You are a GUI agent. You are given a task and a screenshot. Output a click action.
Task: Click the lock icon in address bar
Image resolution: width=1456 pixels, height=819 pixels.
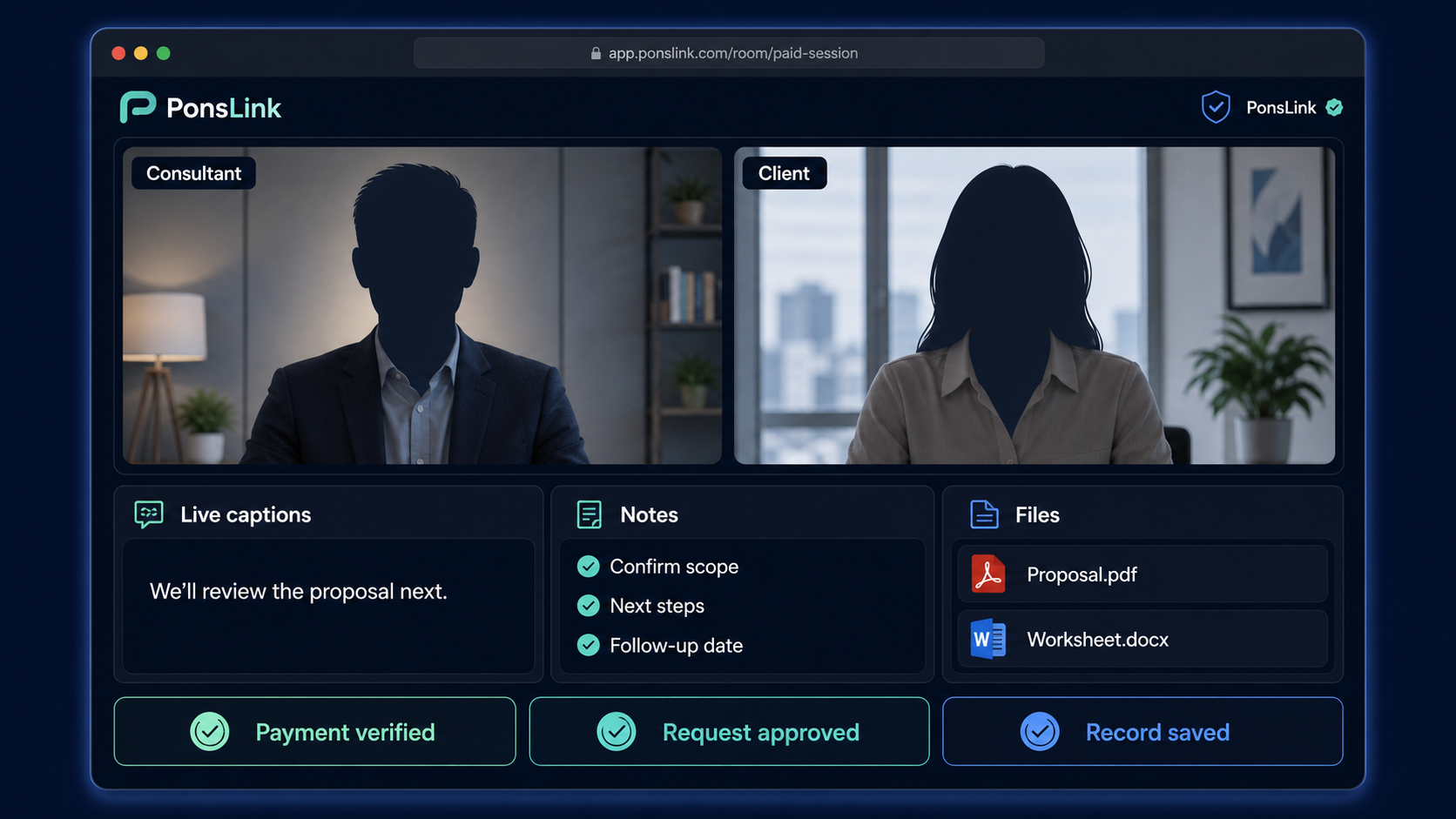pyautogui.click(x=596, y=53)
